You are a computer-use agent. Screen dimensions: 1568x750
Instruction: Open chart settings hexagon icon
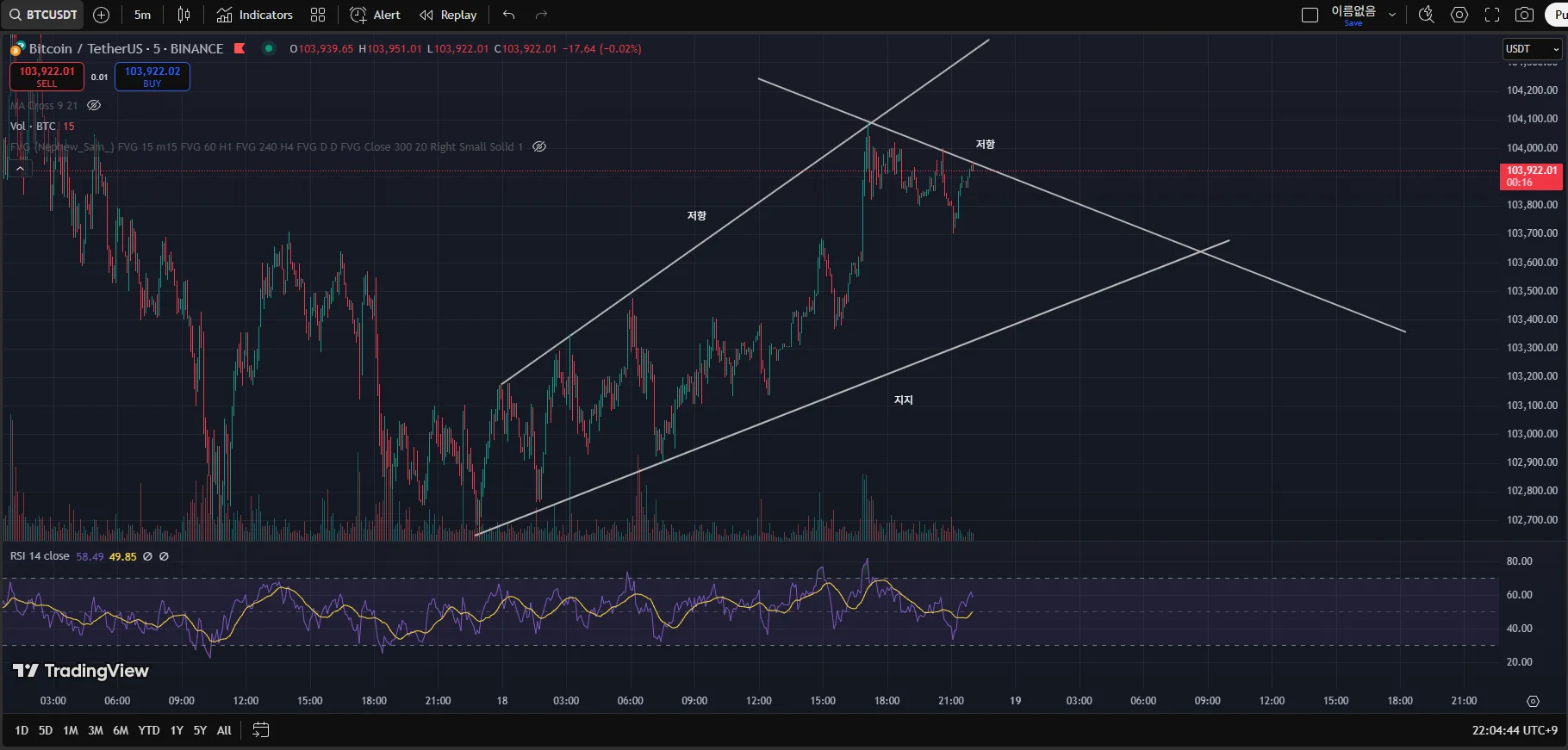[x=1459, y=15]
